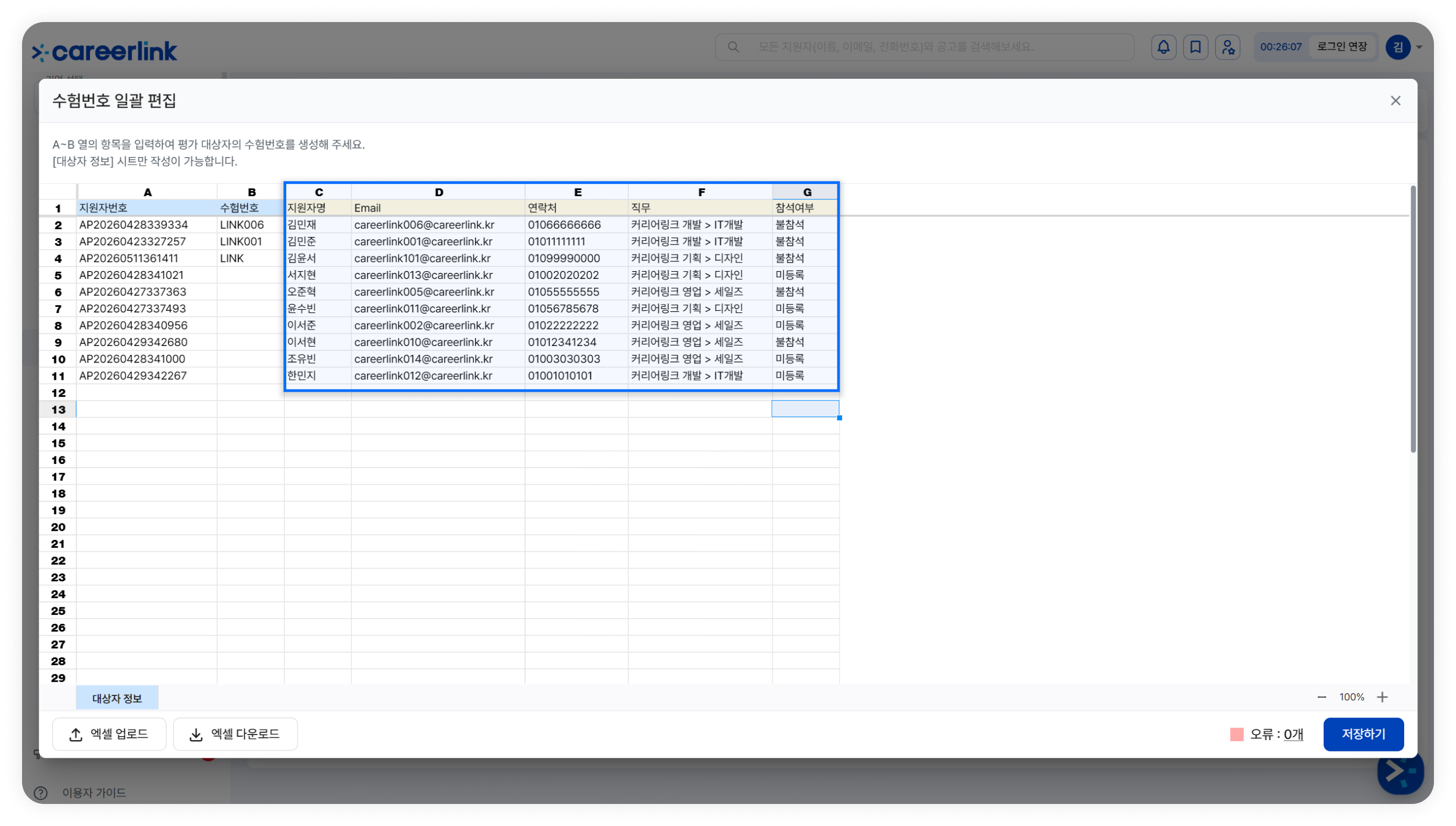Click phone cell 01056785678
Screen dimensions: 1456x826
(577, 309)
